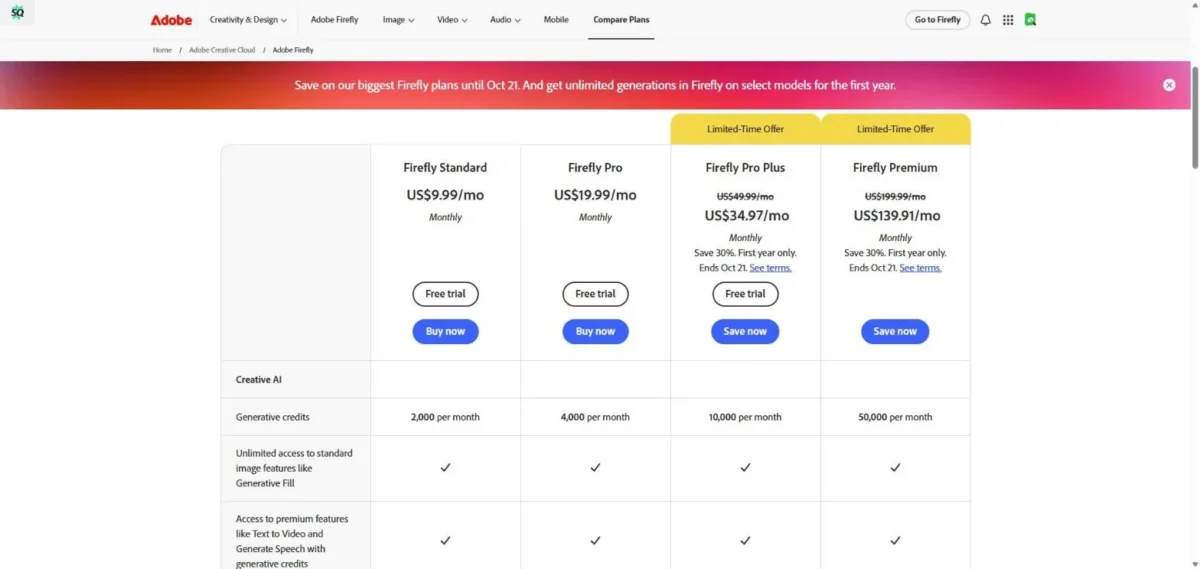Click the Adobe logo
The width and height of the screenshot is (1200, 569).
click(x=171, y=20)
